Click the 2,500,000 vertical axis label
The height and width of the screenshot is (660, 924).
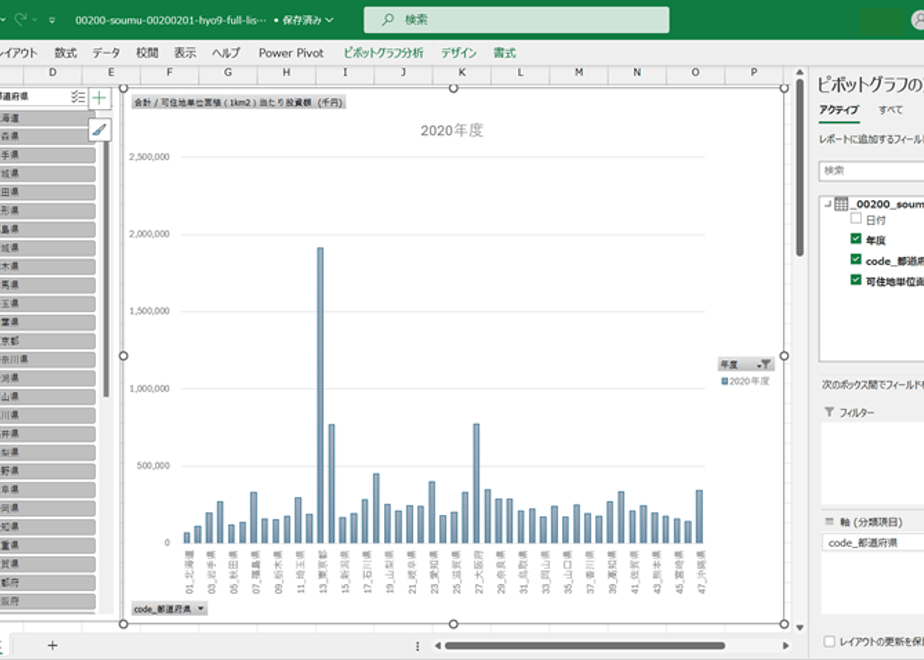(x=149, y=157)
